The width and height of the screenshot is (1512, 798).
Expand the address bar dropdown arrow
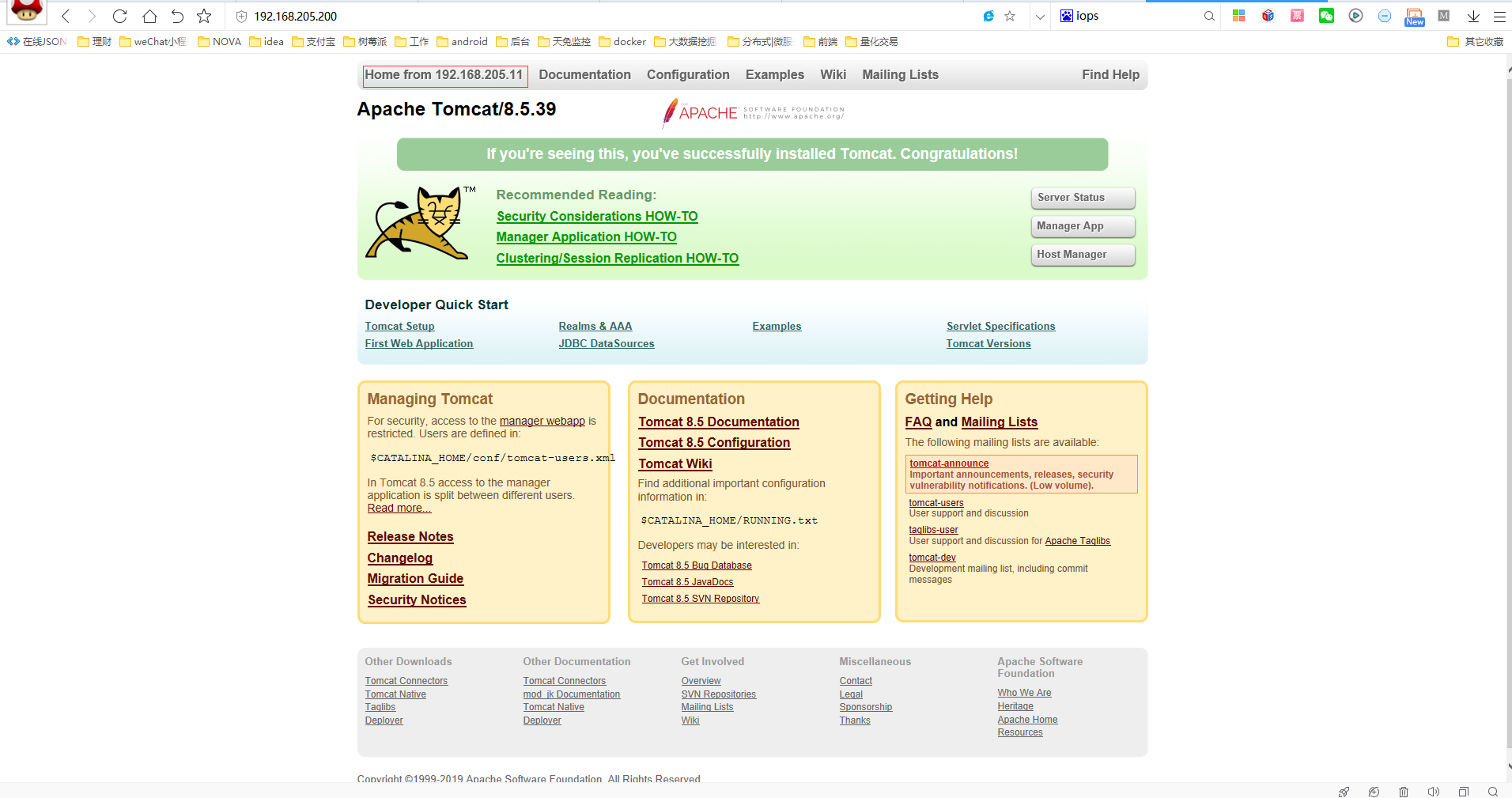point(1040,16)
